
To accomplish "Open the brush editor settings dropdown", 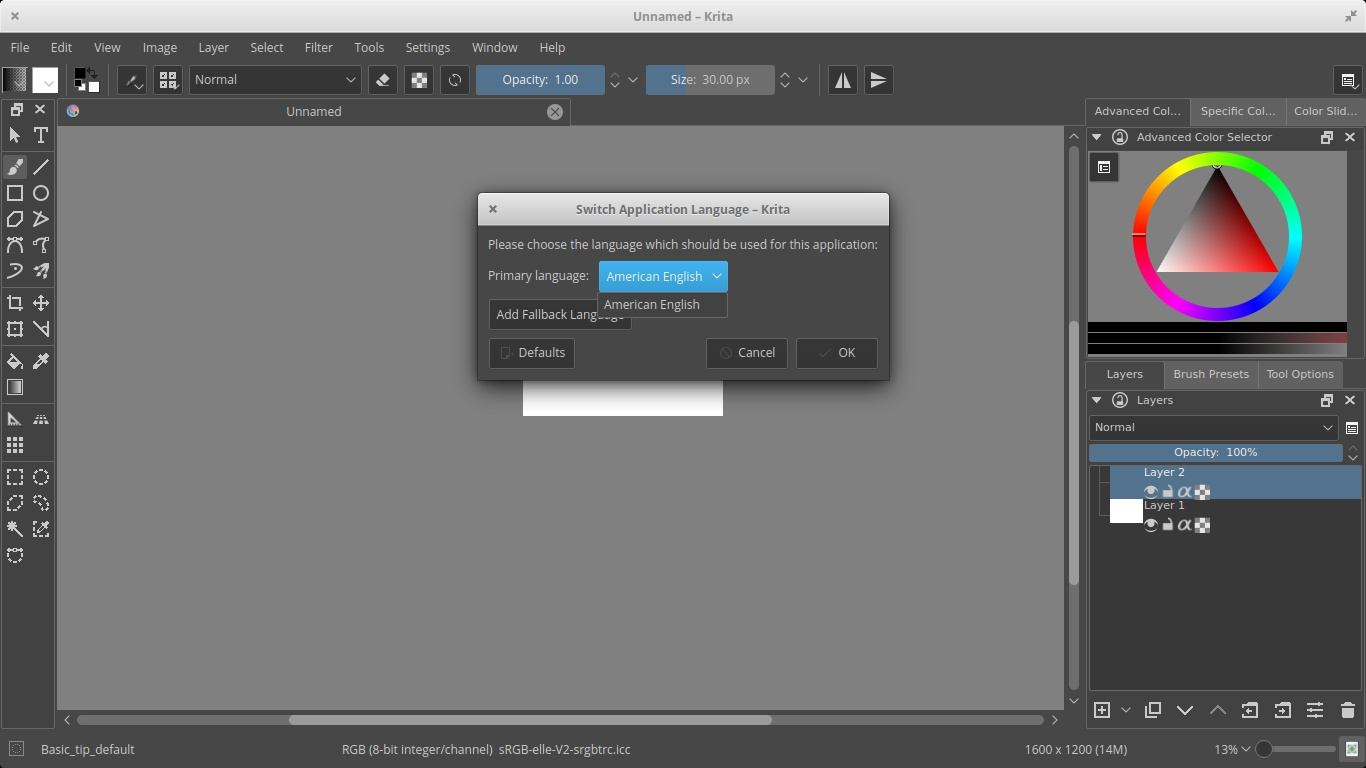I will [132, 80].
